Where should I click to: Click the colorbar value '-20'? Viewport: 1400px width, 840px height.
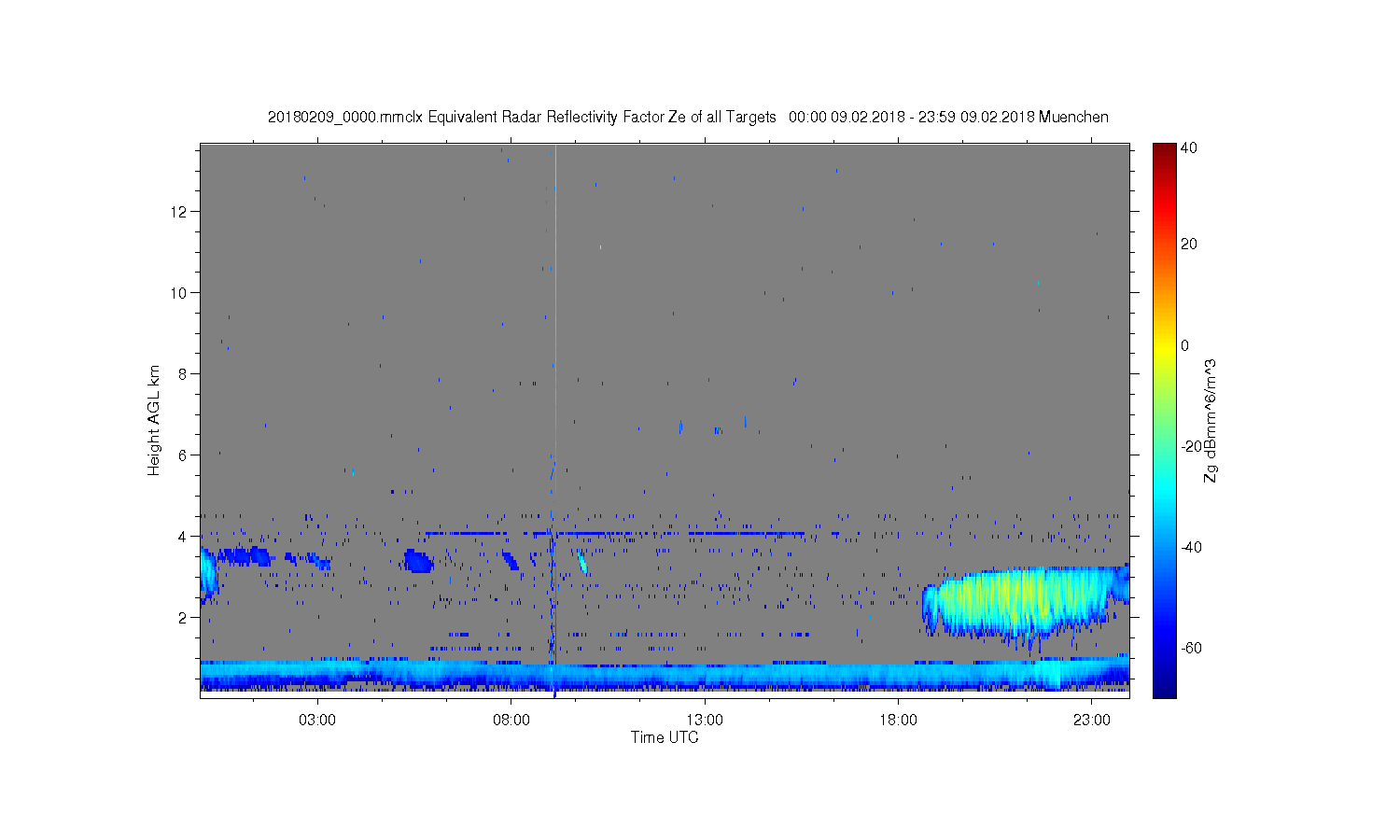(1191, 446)
